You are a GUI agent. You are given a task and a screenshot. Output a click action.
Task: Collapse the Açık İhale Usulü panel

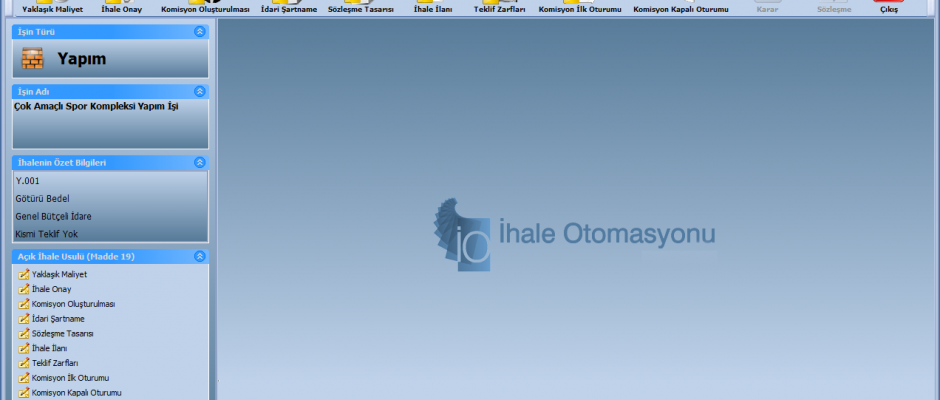pos(200,256)
